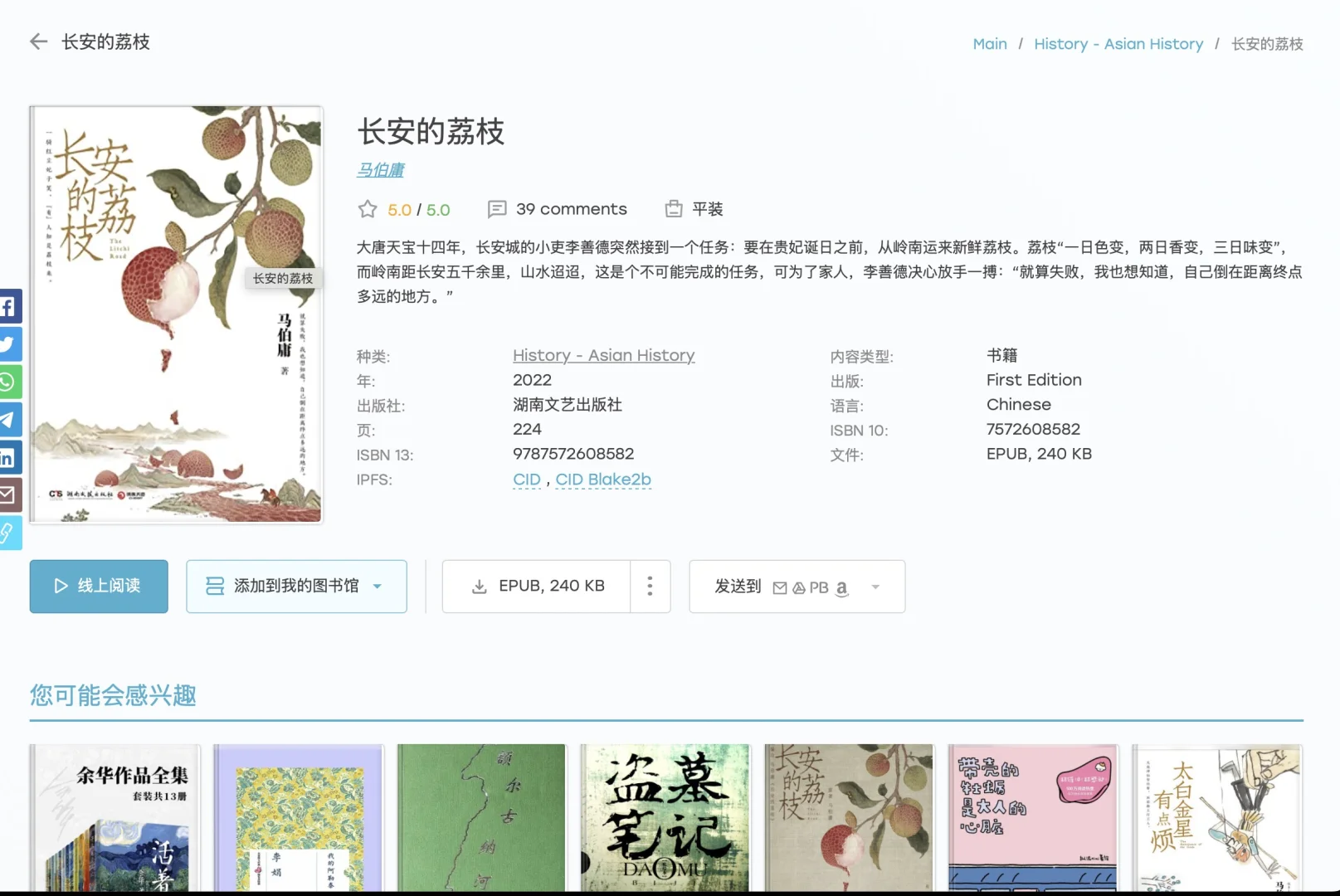The height and width of the screenshot is (896, 1340).
Task: Click the year value 2022
Action: point(532,380)
